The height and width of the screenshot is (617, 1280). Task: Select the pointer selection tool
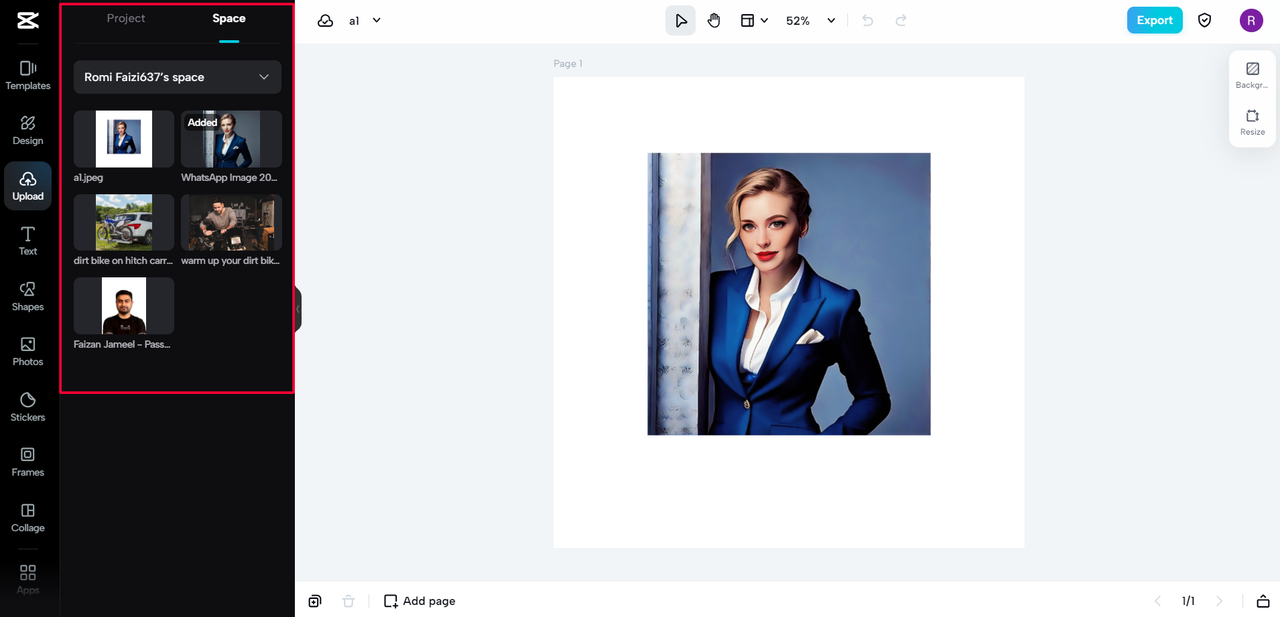[x=681, y=20]
